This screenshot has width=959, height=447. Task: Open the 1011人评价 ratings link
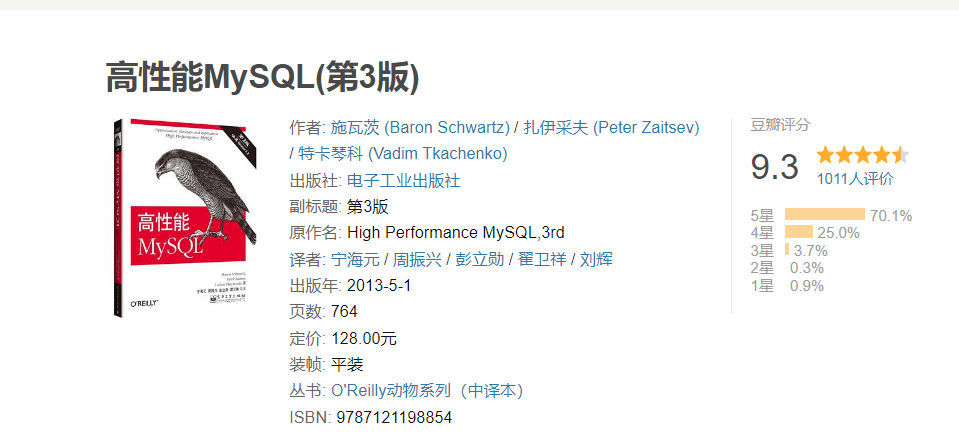pyautogui.click(x=855, y=179)
